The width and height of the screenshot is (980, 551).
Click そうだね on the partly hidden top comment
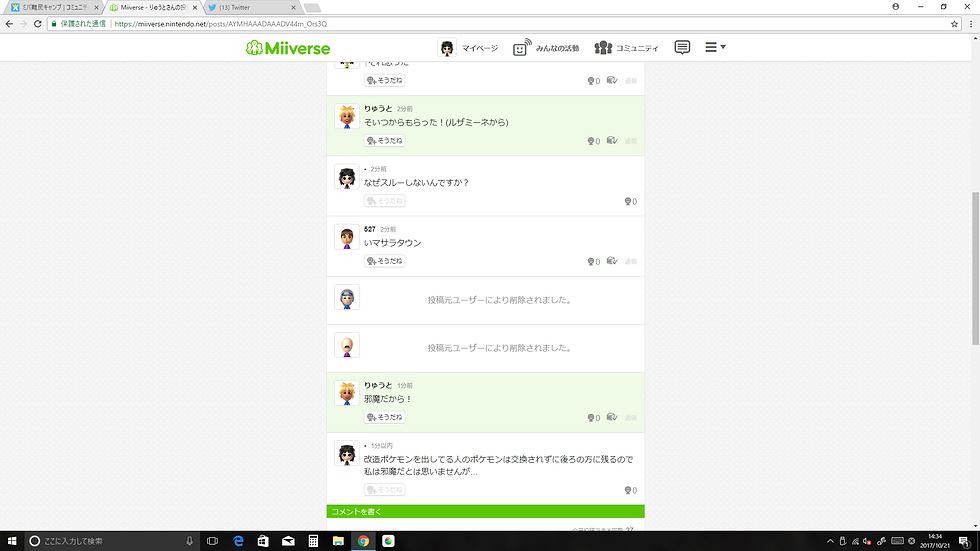pyautogui.click(x=384, y=81)
